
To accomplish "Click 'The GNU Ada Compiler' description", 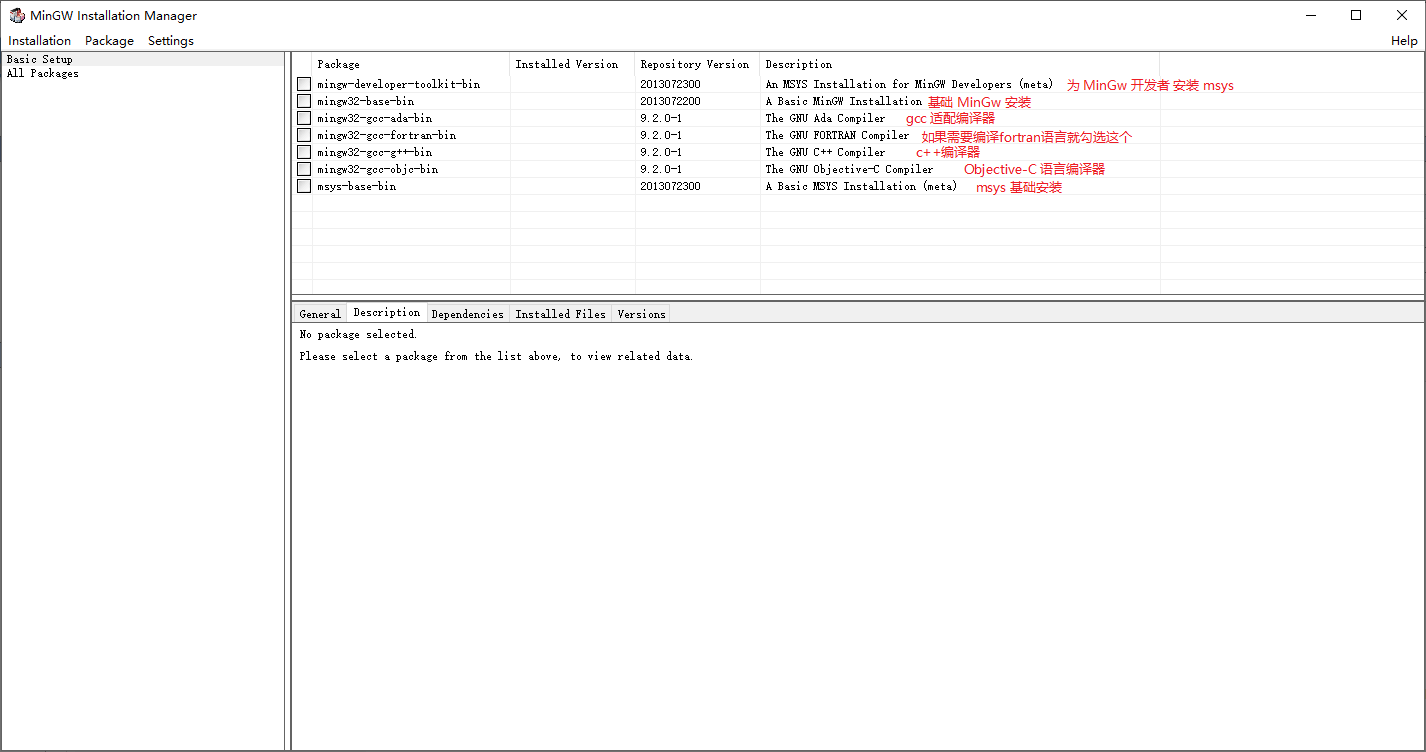I will (826, 118).
